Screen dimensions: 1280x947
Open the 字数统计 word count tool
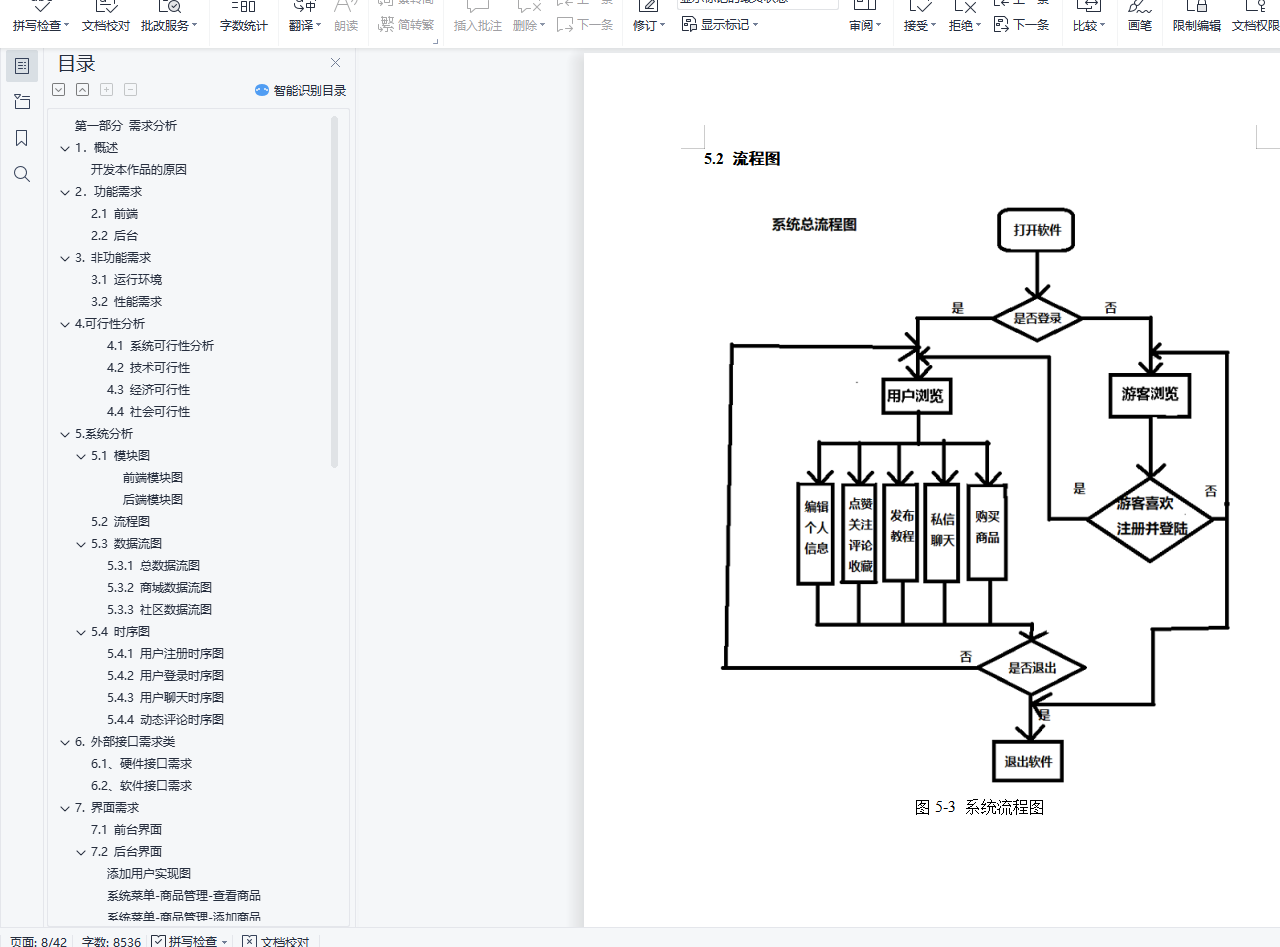tap(243, 17)
